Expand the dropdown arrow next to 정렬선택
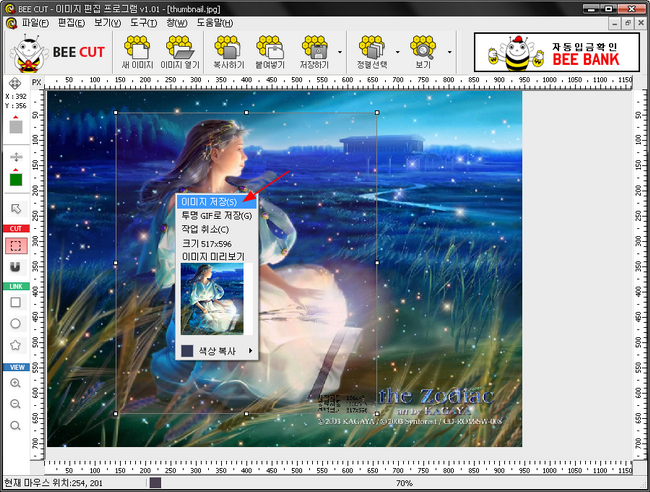Image resolution: width=650 pixels, height=492 pixels. pyautogui.click(x=397, y=50)
